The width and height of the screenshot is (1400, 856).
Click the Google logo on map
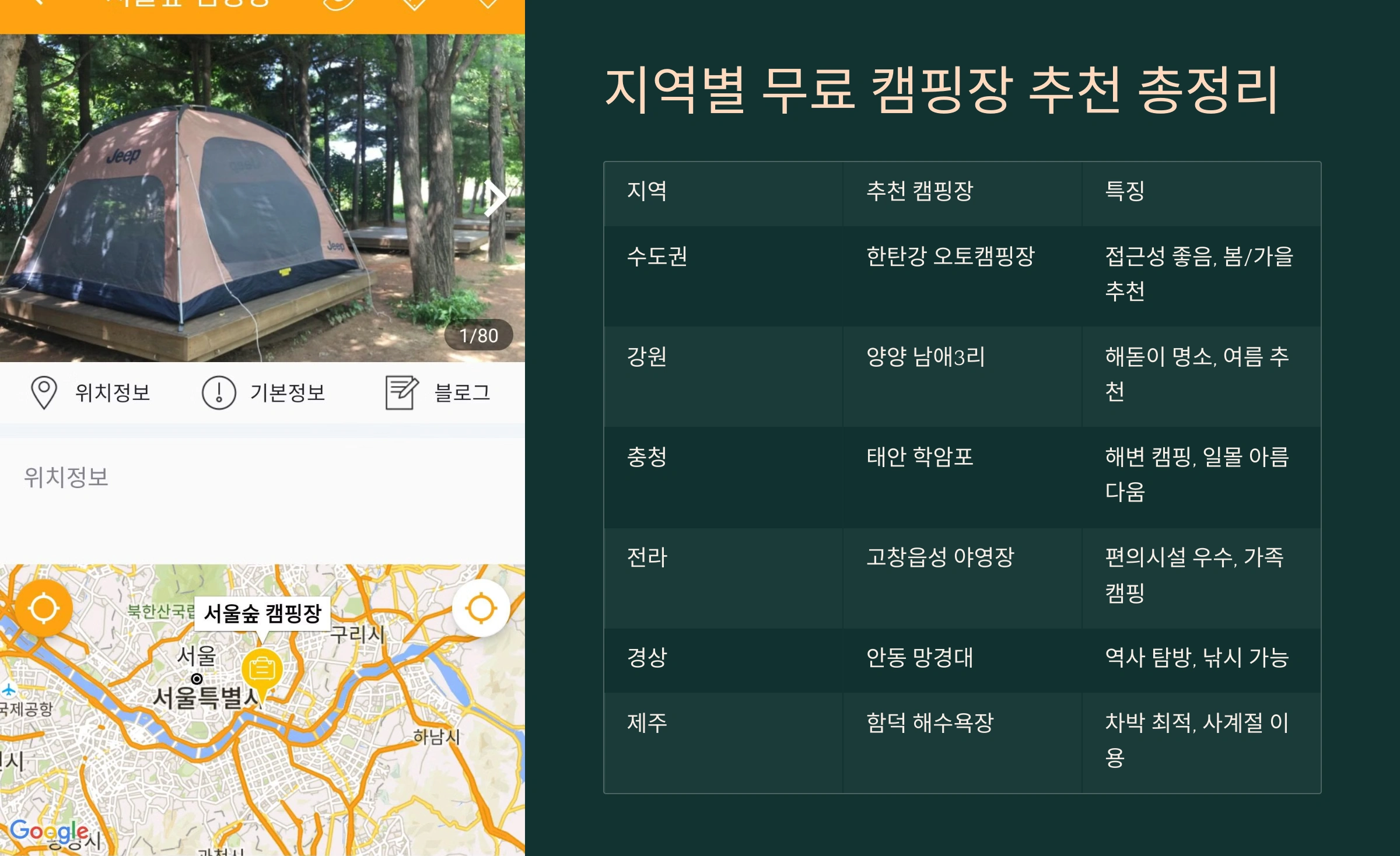click(x=50, y=832)
